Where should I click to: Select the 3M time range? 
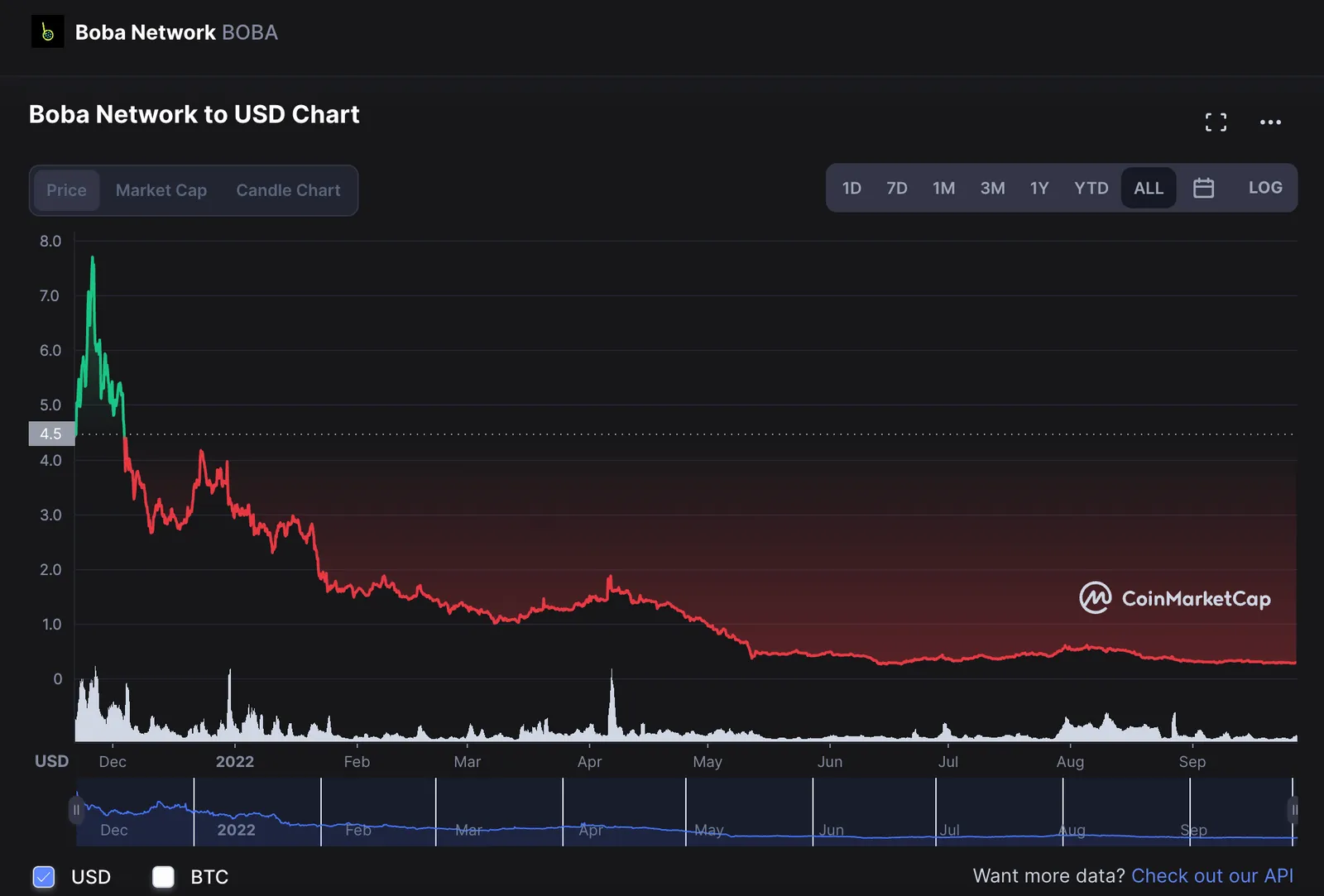pyautogui.click(x=992, y=188)
